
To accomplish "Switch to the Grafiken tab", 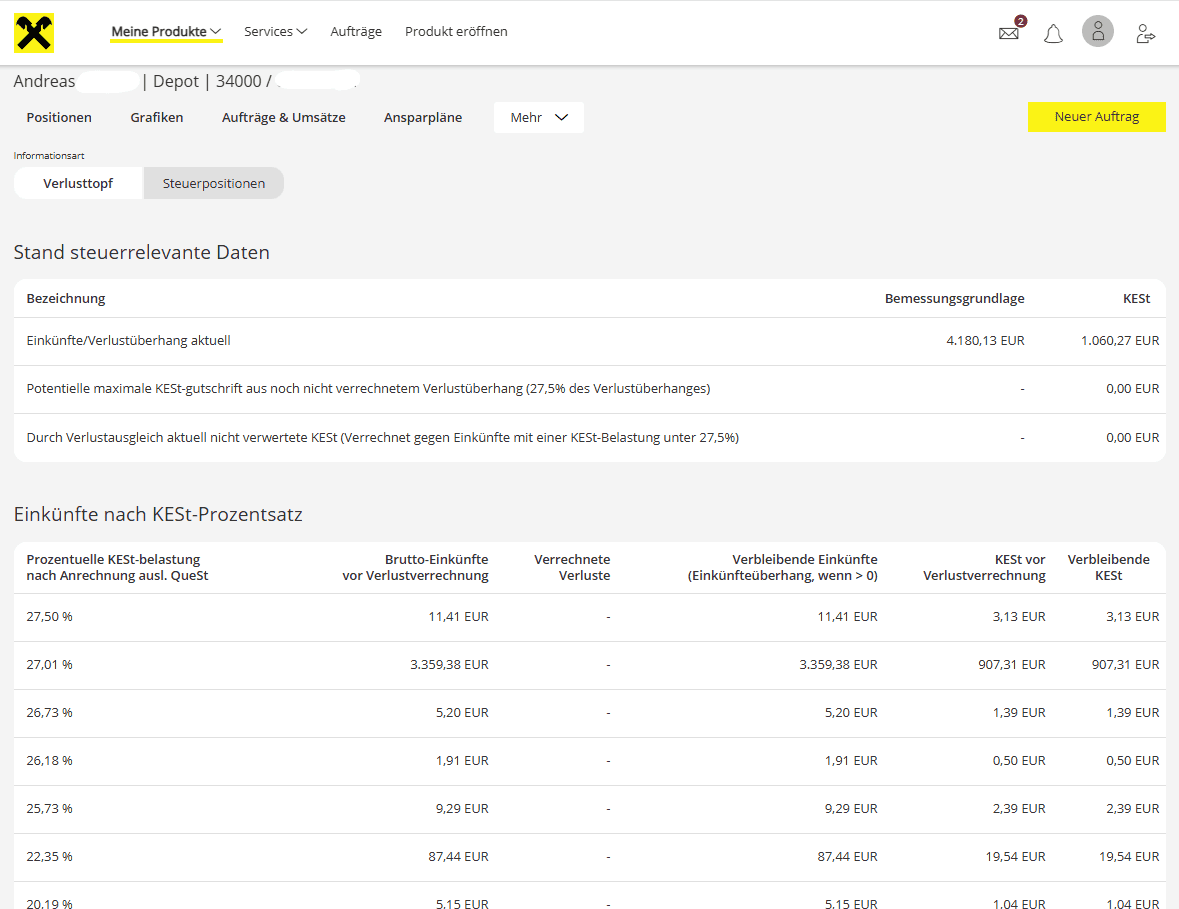I will 157,118.
